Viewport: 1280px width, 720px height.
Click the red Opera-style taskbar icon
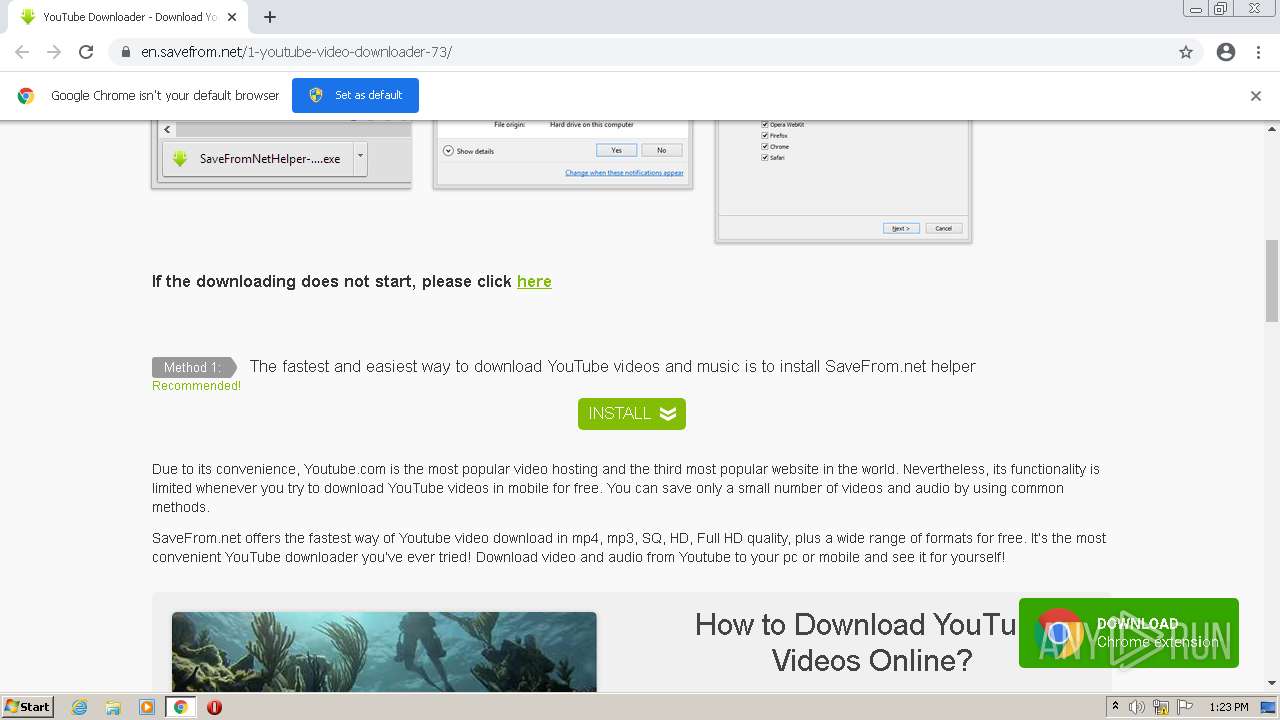pyautogui.click(x=214, y=707)
